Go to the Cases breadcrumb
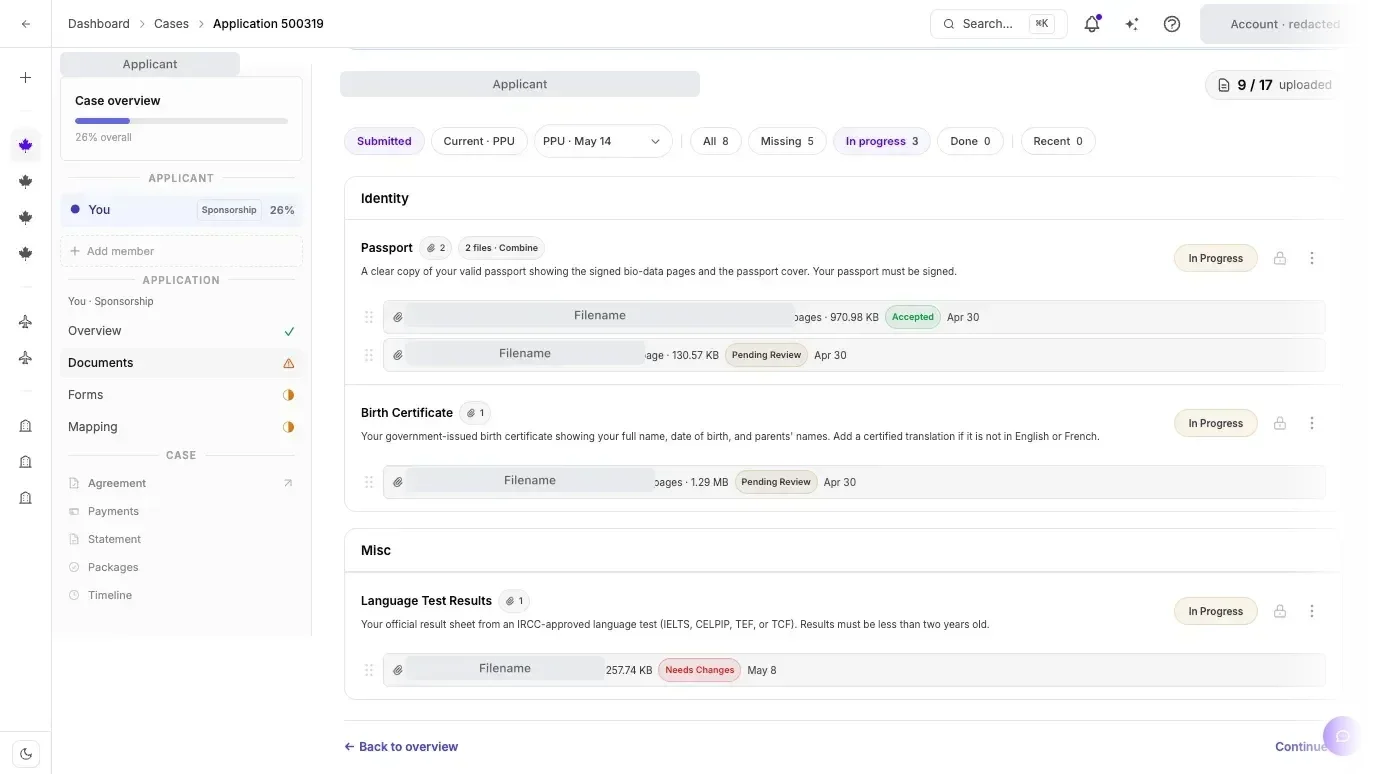Viewport: 1383px width, 774px height. 171,24
